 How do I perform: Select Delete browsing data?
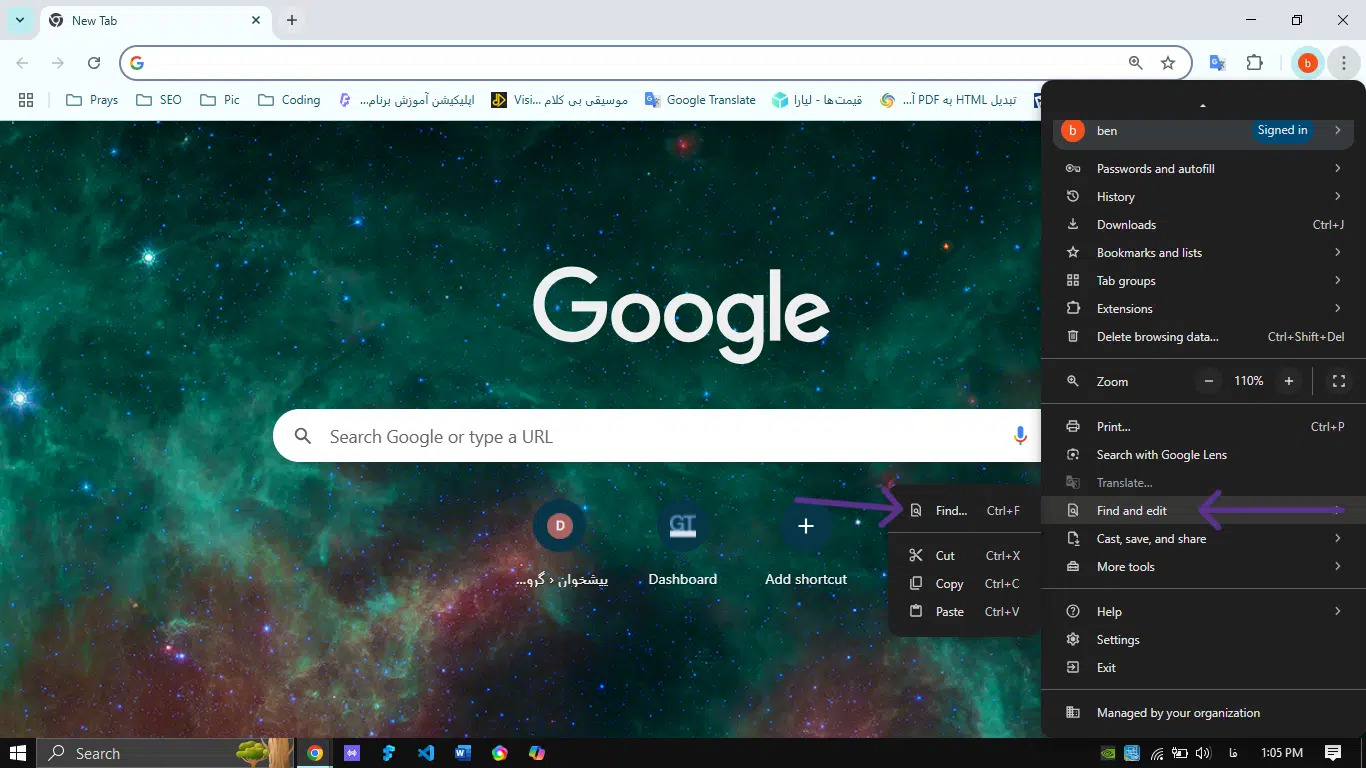[x=1204, y=337]
